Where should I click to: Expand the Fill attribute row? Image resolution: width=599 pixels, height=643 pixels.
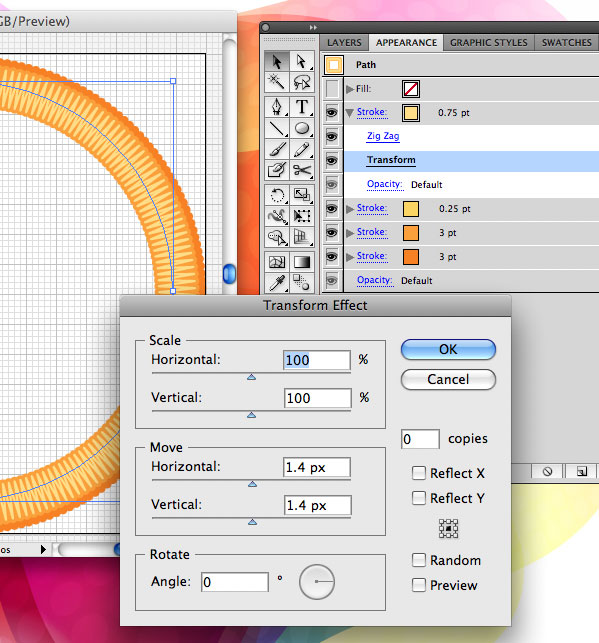coord(349,89)
